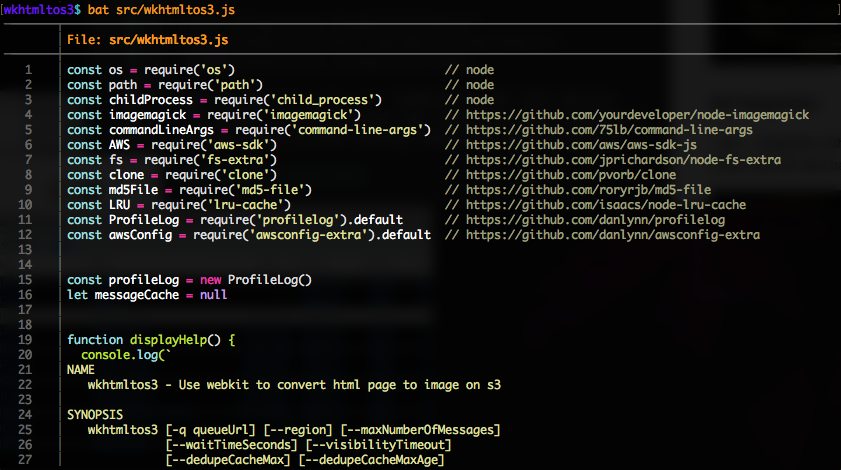Click the '[--waitTimeSeconds]' option text

pyautogui.click(x=231, y=445)
